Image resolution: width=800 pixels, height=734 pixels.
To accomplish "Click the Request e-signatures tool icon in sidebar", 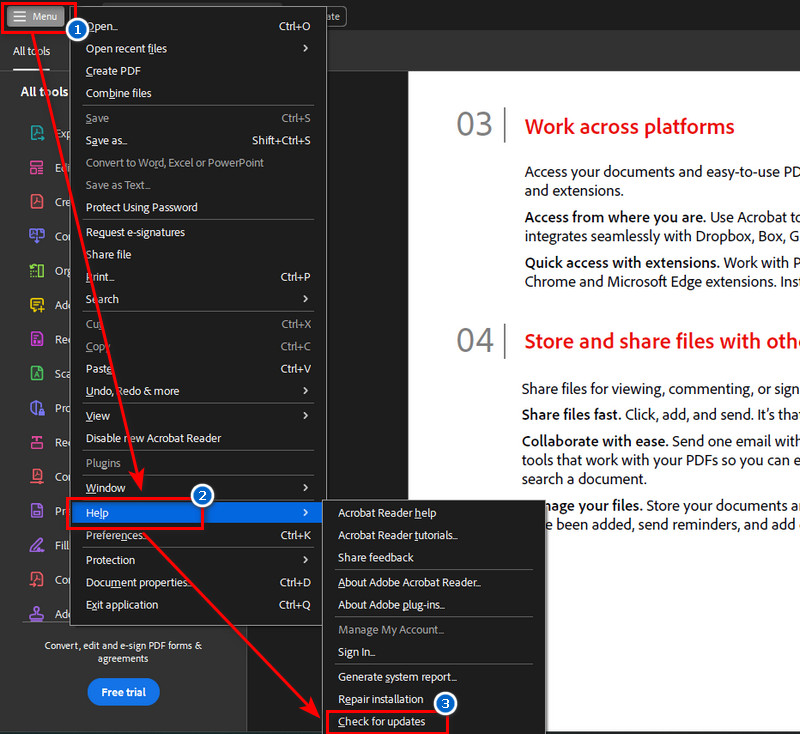I will tap(37, 339).
